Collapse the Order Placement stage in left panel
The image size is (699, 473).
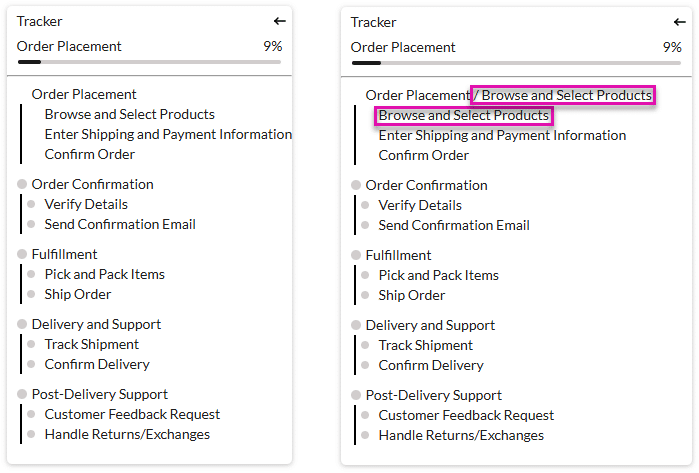coord(84,94)
